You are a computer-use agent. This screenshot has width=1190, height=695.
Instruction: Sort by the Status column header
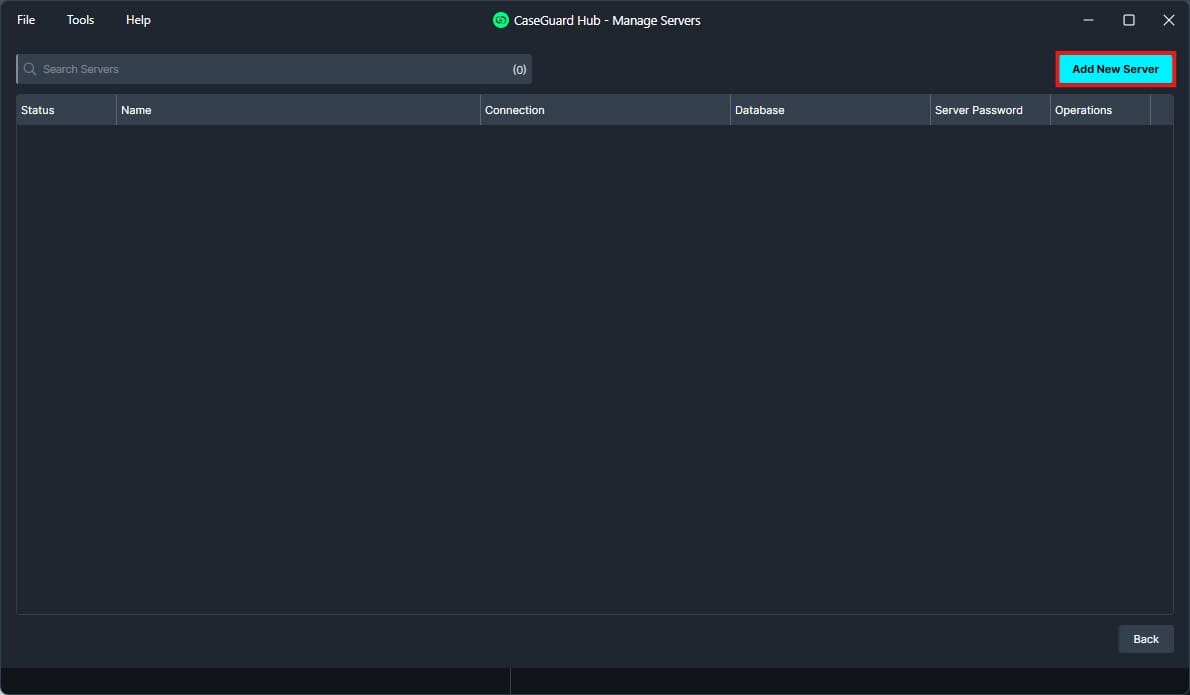(66, 110)
